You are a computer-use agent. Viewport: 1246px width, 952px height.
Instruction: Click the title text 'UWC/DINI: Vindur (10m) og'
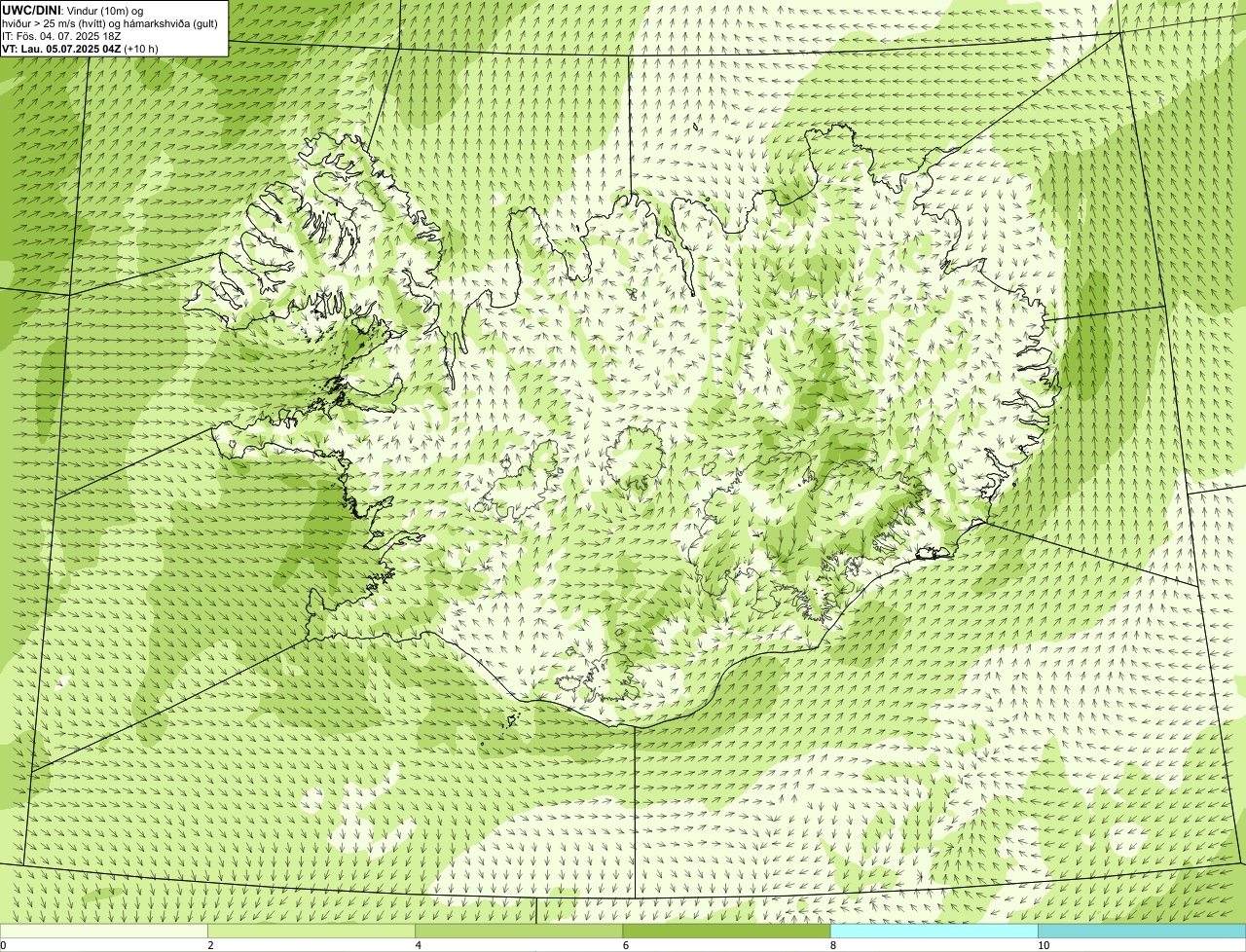(73, 10)
